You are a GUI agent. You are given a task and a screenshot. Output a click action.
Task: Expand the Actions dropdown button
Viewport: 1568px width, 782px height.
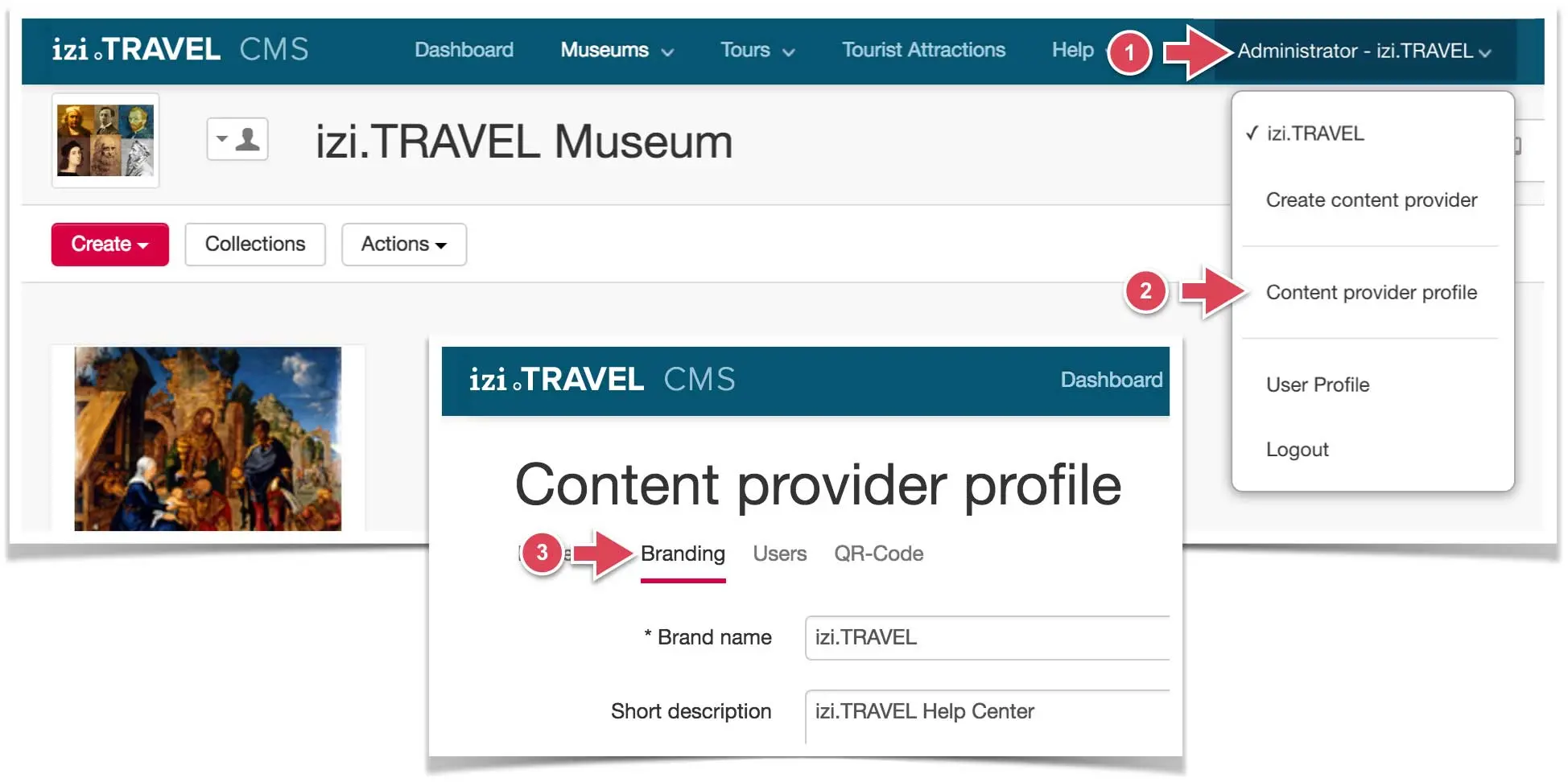[403, 245]
